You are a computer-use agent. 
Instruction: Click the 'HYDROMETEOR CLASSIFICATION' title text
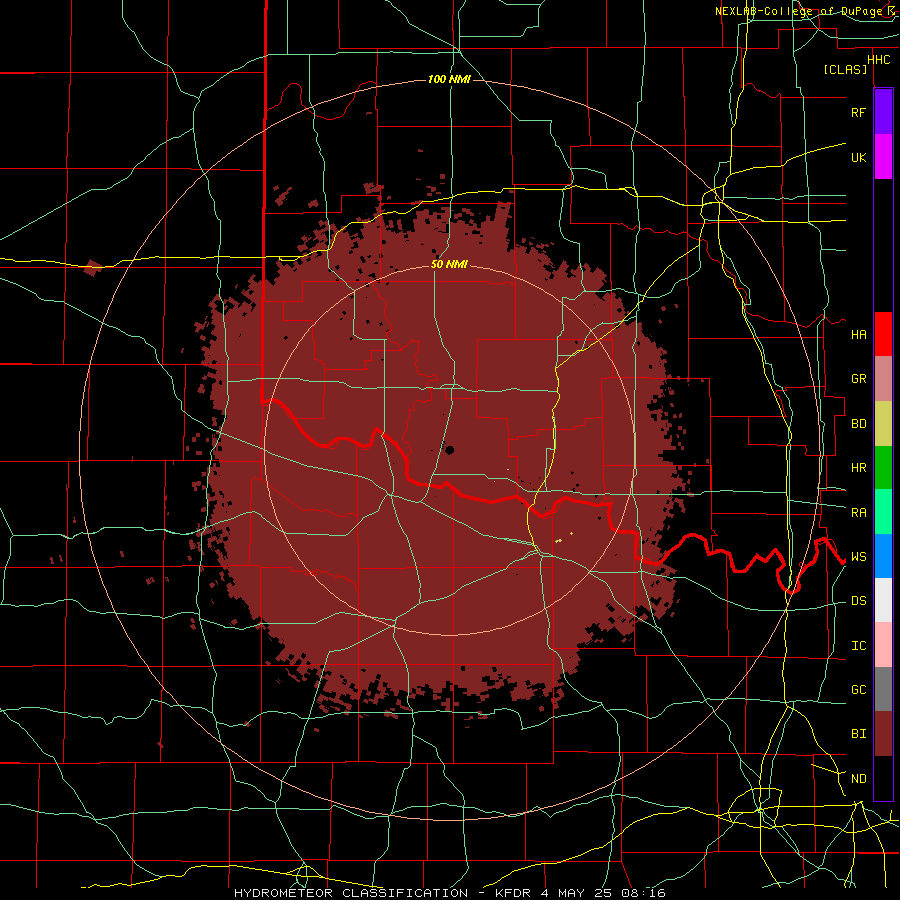351,893
